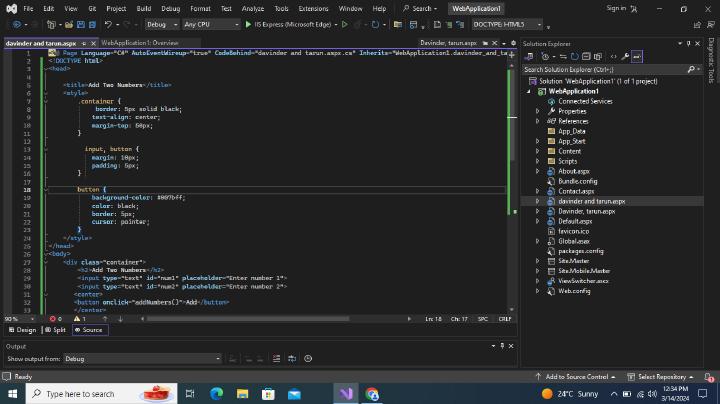The height and width of the screenshot is (404, 720).
Task: Expand the Scripts folder
Action: pos(537,161)
